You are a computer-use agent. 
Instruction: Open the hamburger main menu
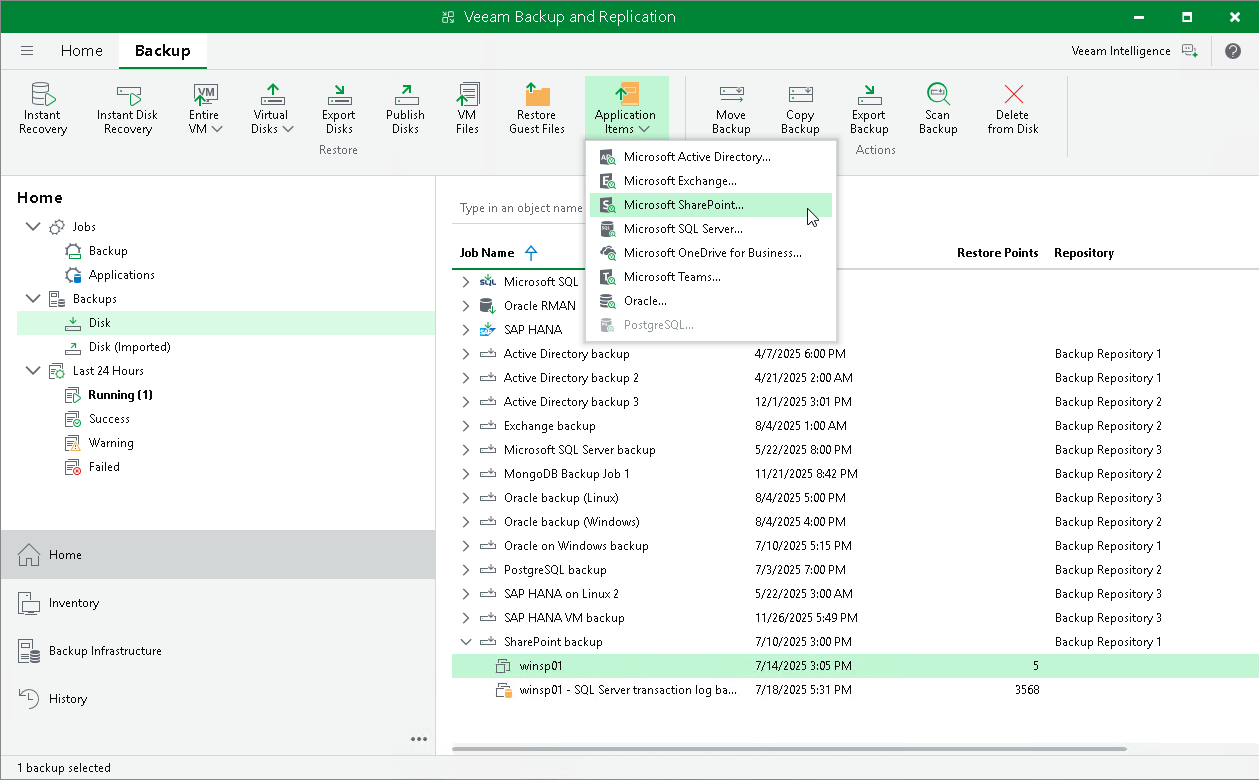pos(27,51)
